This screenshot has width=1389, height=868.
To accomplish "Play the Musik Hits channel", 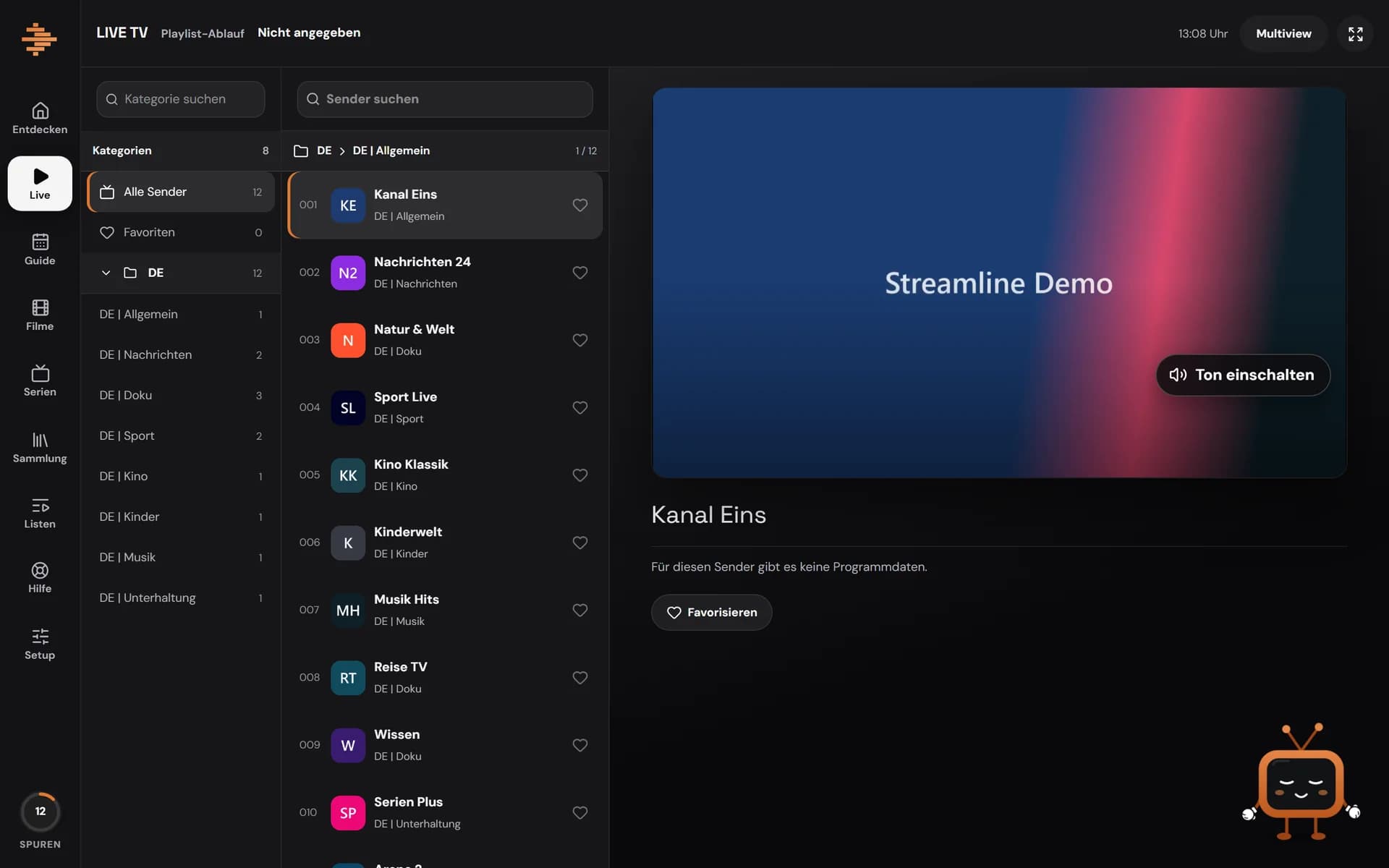I will [x=445, y=610].
